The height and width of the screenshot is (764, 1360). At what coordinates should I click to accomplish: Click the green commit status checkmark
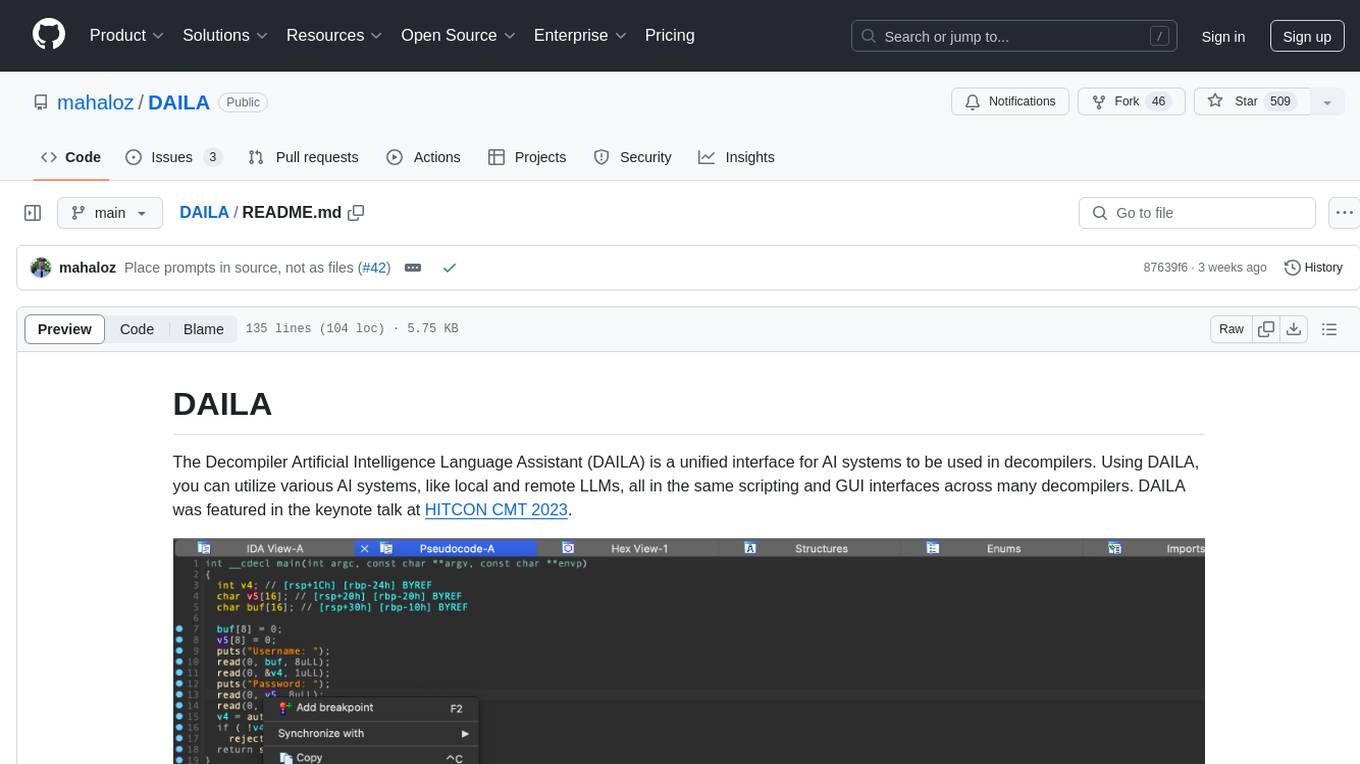tap(450, 268)
